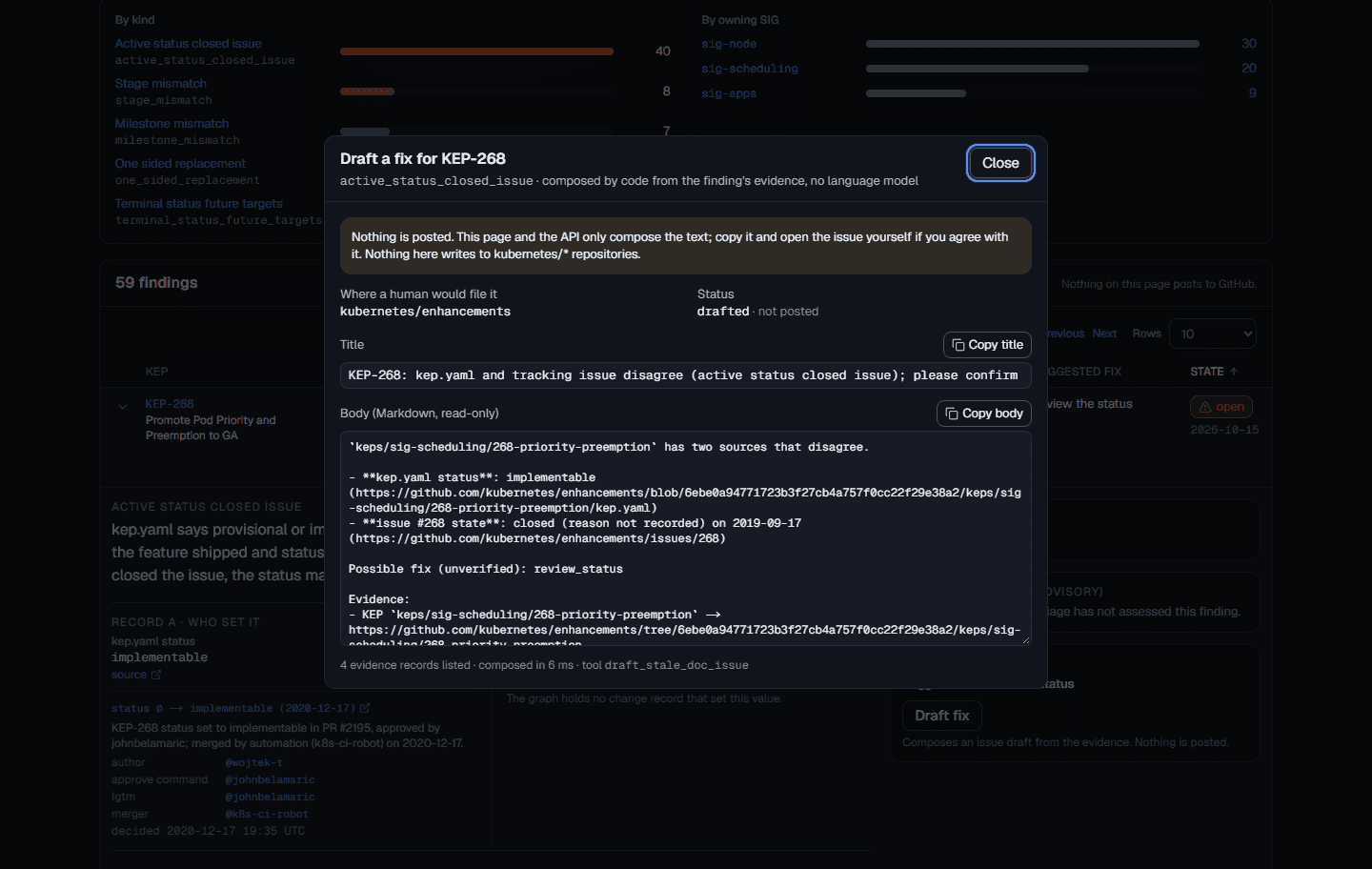Click the Draft fix button behind dialog
The width and height of the screenshot is (1372, 869).
(942, 716)
